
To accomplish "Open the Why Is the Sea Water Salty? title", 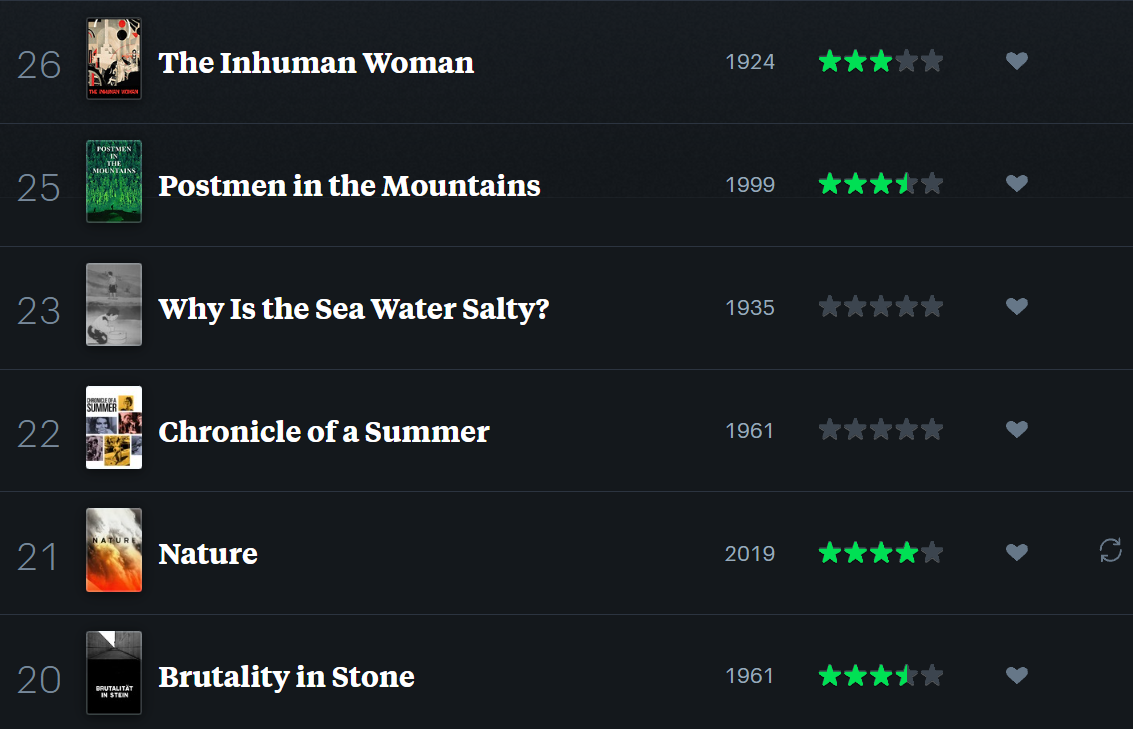I will [354, 308].
